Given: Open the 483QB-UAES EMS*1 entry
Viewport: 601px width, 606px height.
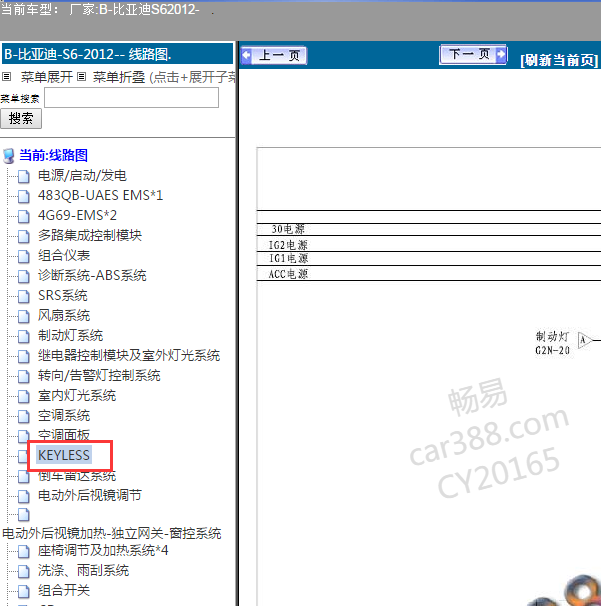Looking at the screenshot, I should pos(100,195).
